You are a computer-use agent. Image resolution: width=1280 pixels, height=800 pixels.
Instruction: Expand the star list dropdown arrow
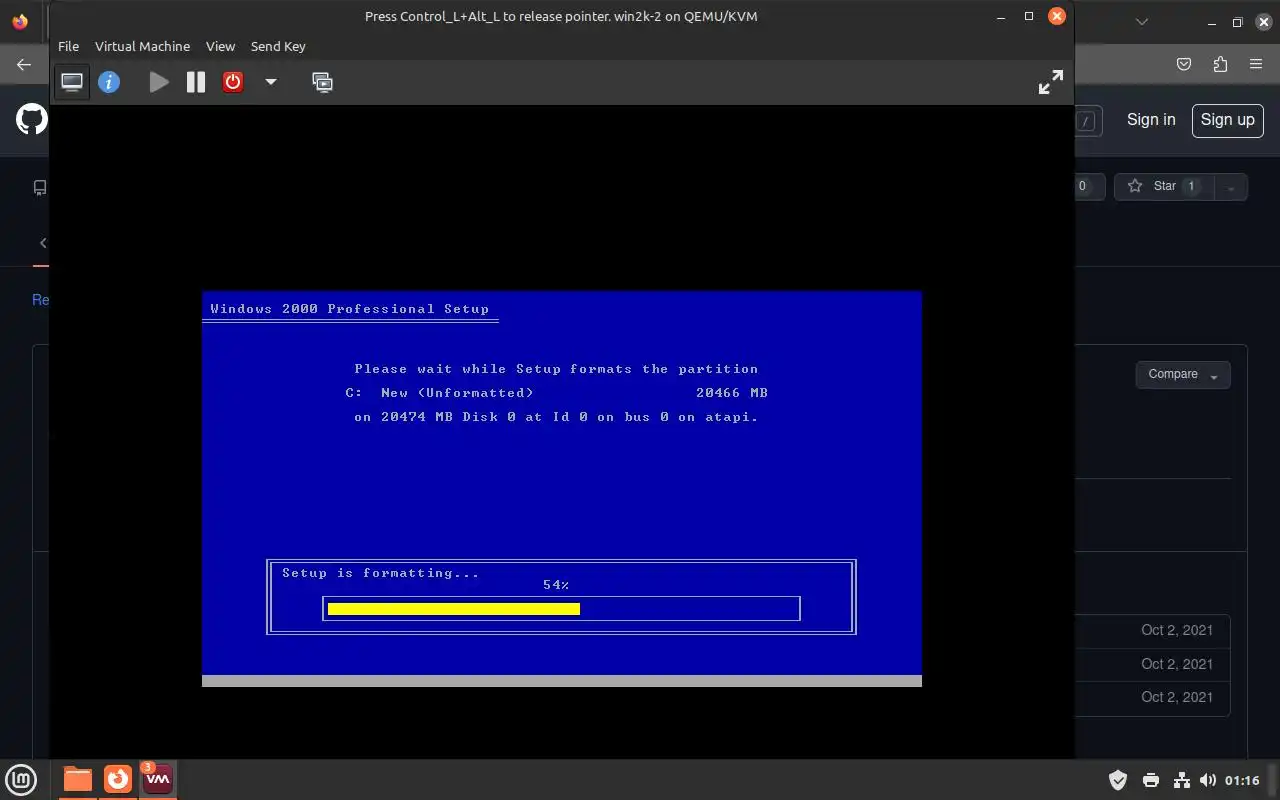coord(1231,187)
